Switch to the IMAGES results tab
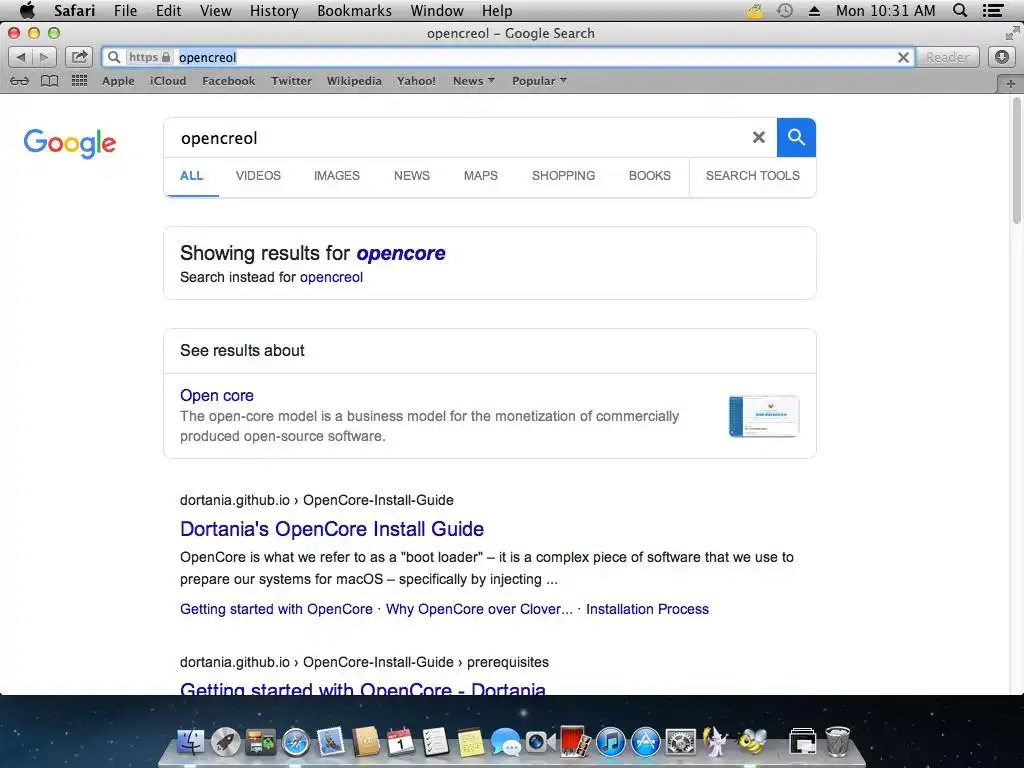The width and height of the screenshot is (1024, 768). (336, 176)
